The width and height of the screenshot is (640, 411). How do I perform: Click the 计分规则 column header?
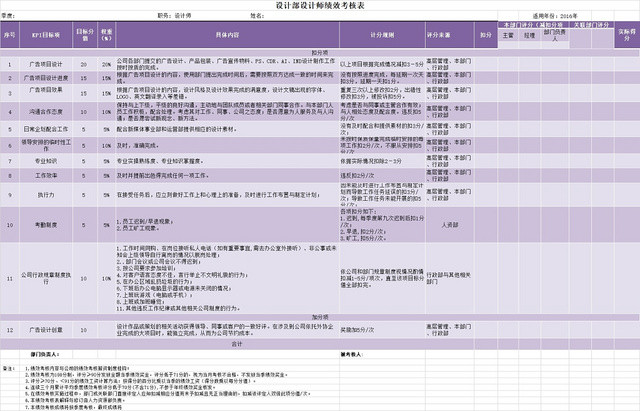tap(382, 35)
